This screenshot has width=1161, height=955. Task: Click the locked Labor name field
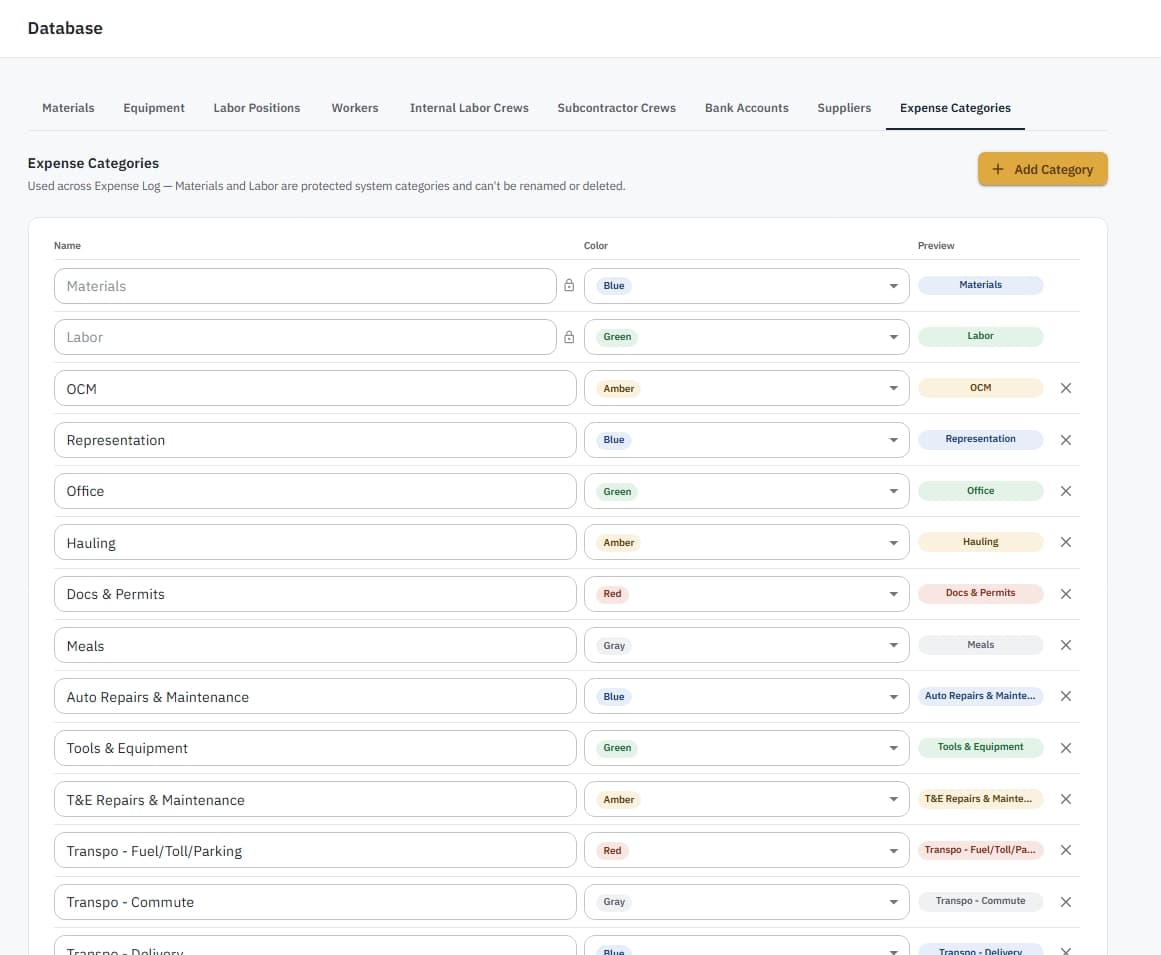(x=305, y=337)
